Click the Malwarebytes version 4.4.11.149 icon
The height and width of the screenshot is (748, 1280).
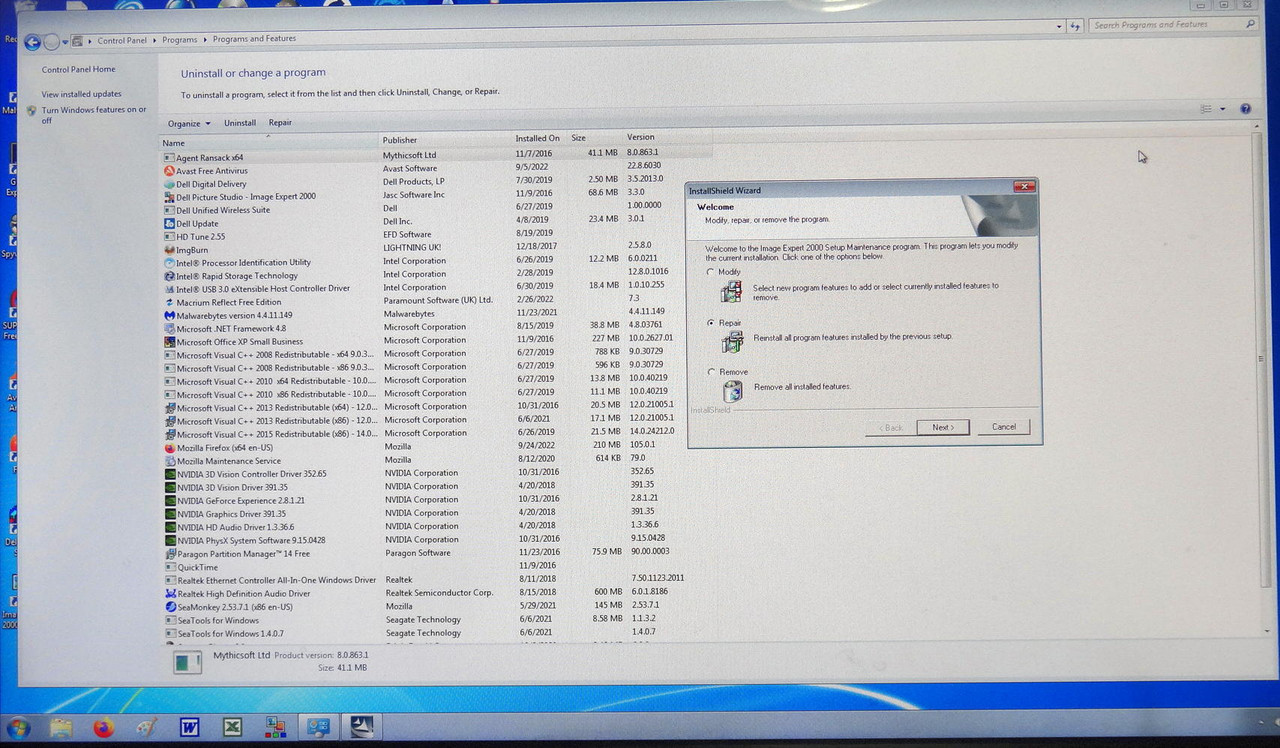coord(169,315)
